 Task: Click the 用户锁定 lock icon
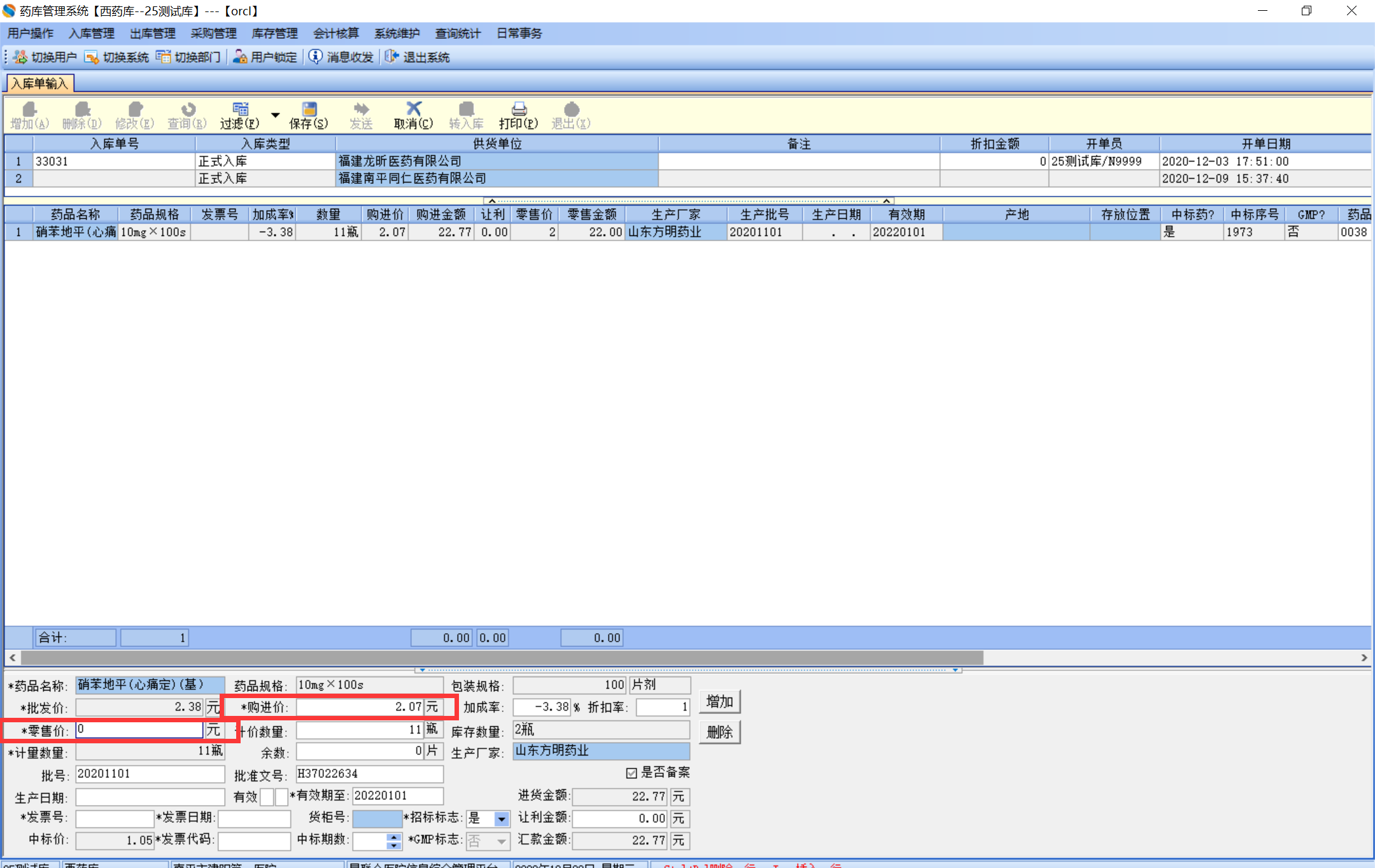click(x=240, y=57)
